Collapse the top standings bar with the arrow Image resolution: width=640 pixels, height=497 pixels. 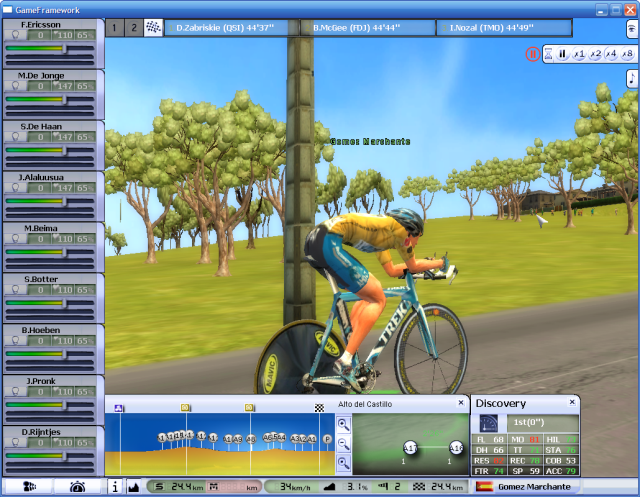(x=631, y=27)
